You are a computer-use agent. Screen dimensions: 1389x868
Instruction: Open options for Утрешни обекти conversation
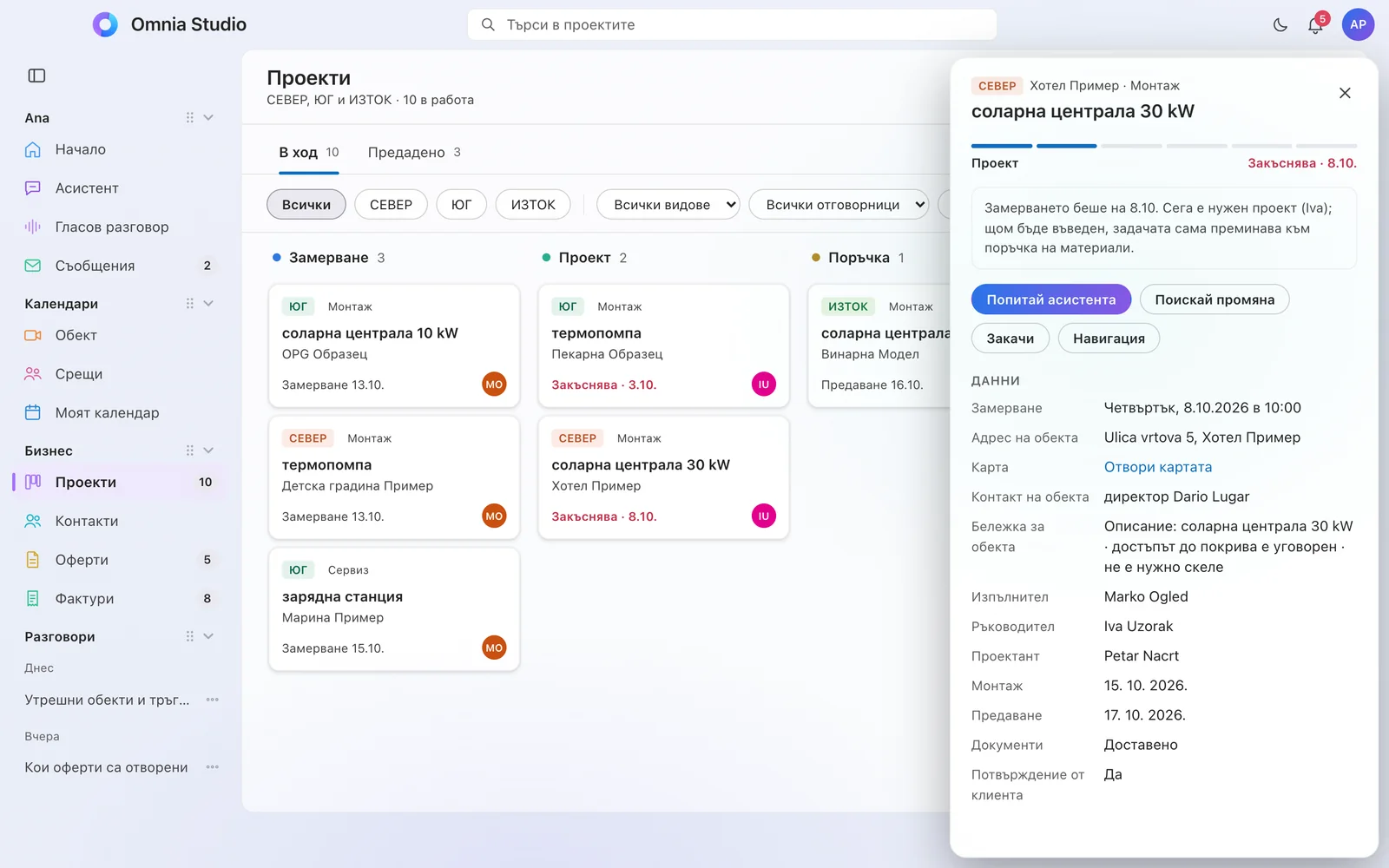213,700
